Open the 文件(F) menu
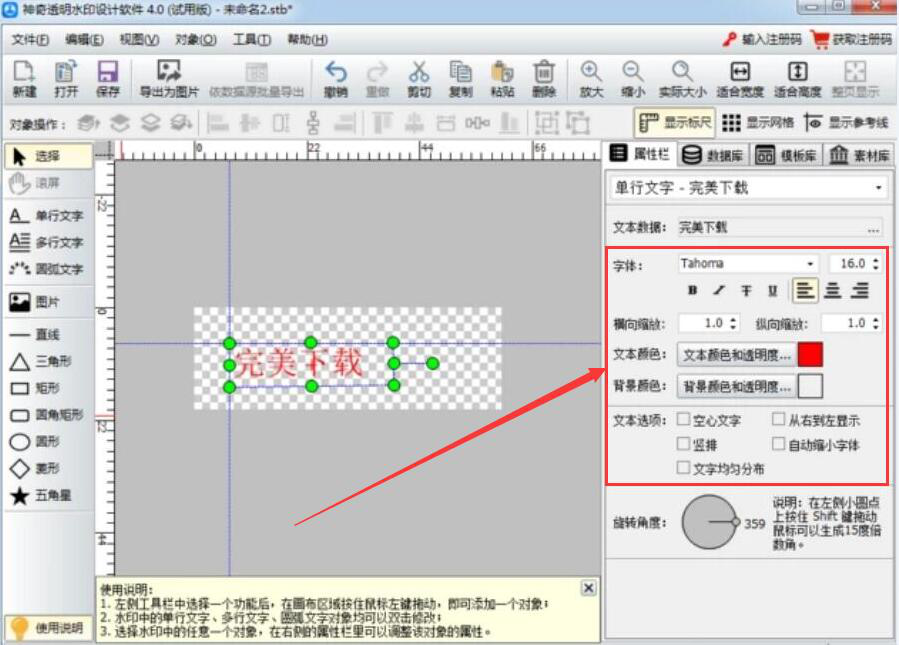Image resolution: width=899 pixels, height=645 pixels. click(30, 40)
